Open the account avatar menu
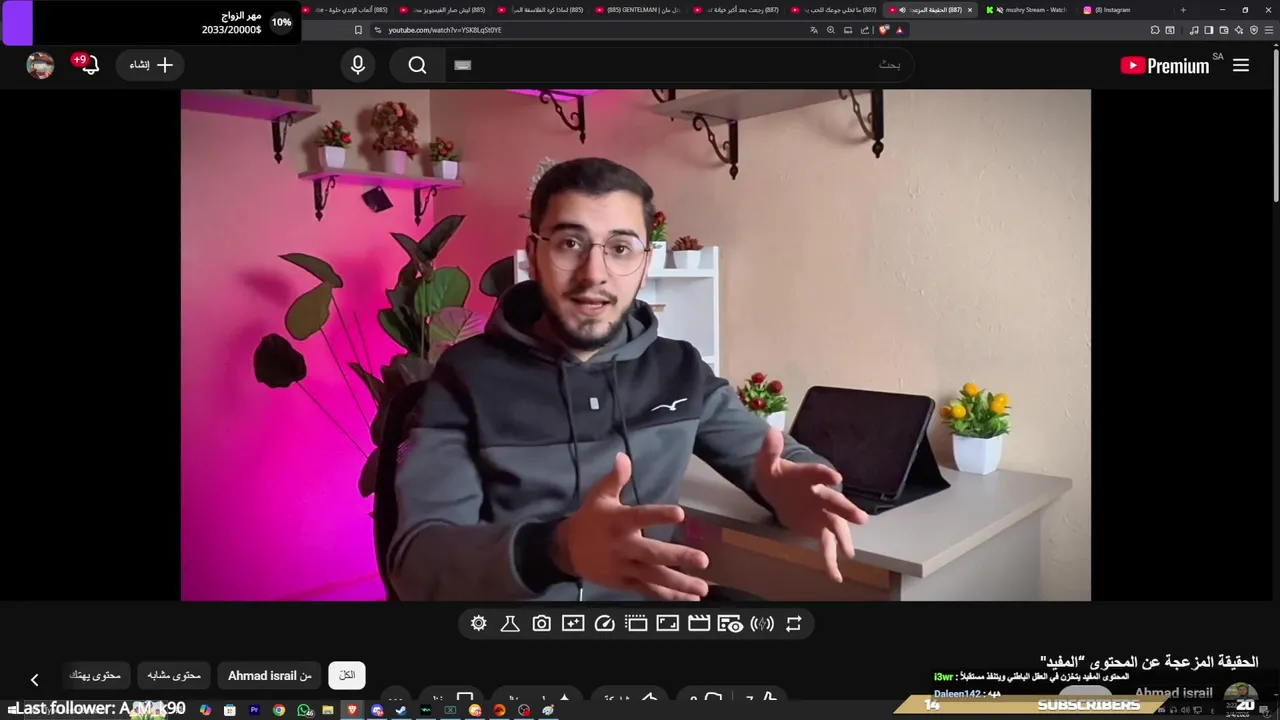Image resolution: width=1280 pixels, height=720 pixels. pos(40,65)
